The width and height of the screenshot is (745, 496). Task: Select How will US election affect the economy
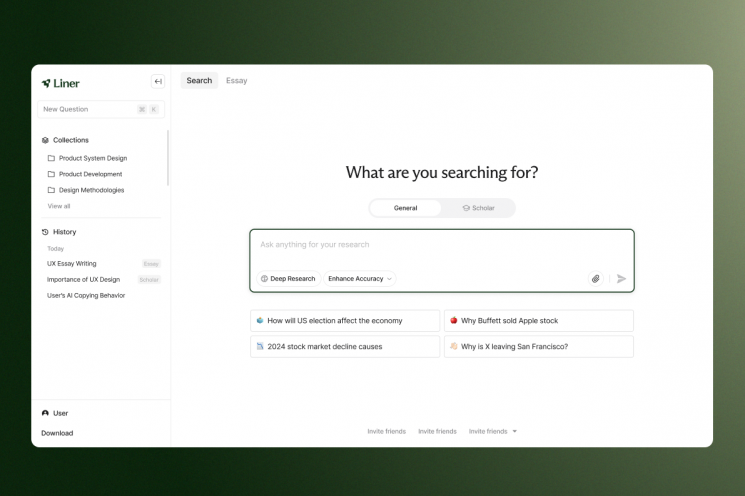345,321
